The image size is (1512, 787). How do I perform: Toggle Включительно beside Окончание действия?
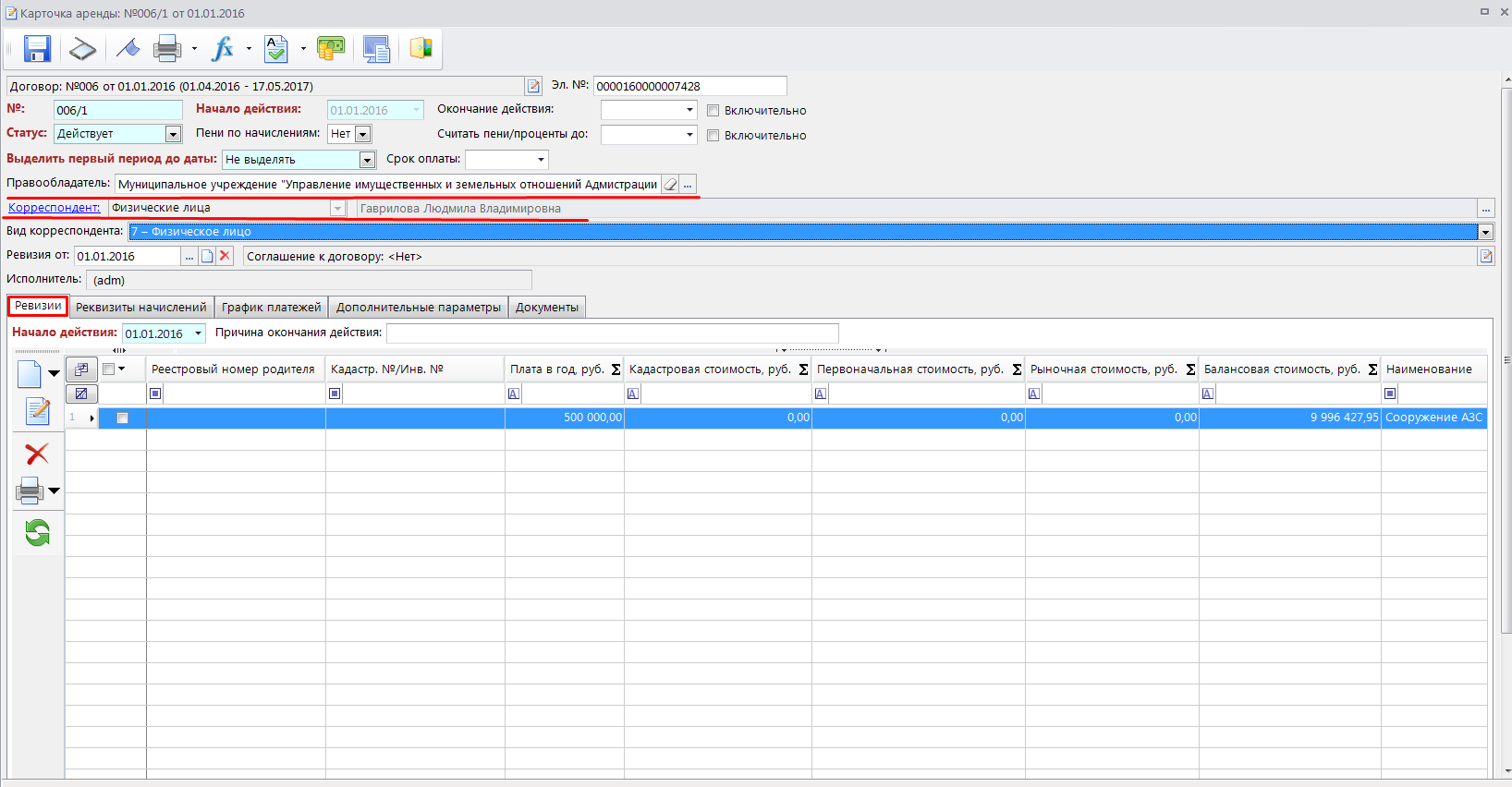(713, 111)
